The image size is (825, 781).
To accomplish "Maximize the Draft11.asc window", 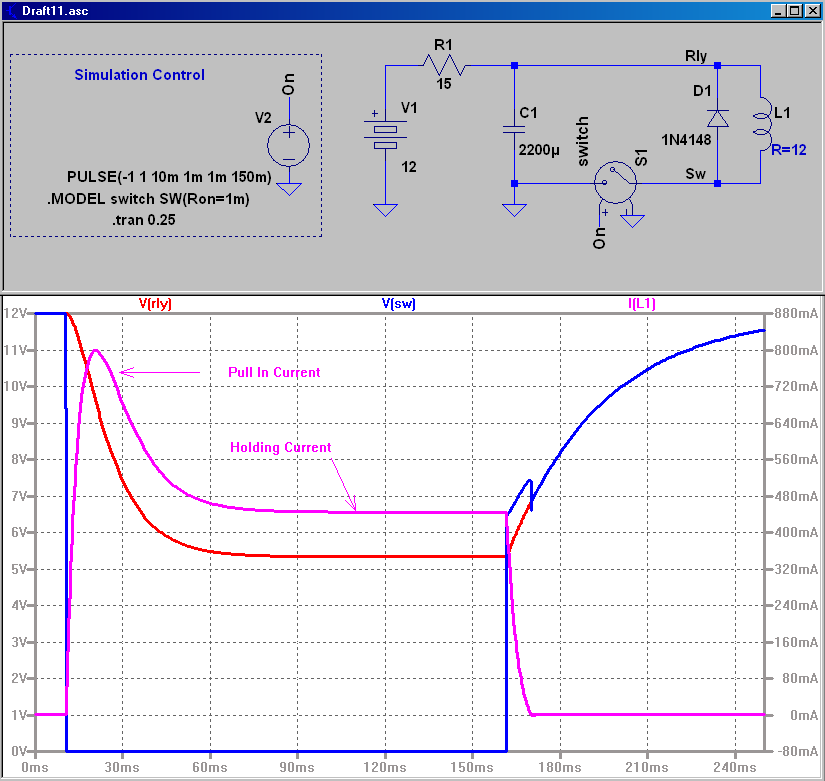I will [x=794, y=11].
